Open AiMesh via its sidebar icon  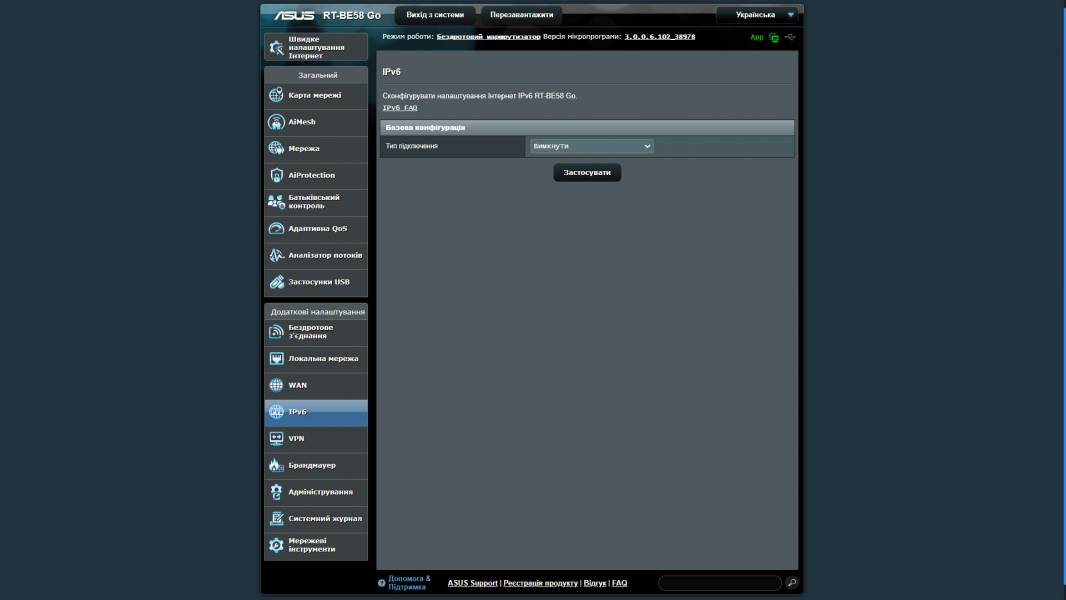point(277,122)
